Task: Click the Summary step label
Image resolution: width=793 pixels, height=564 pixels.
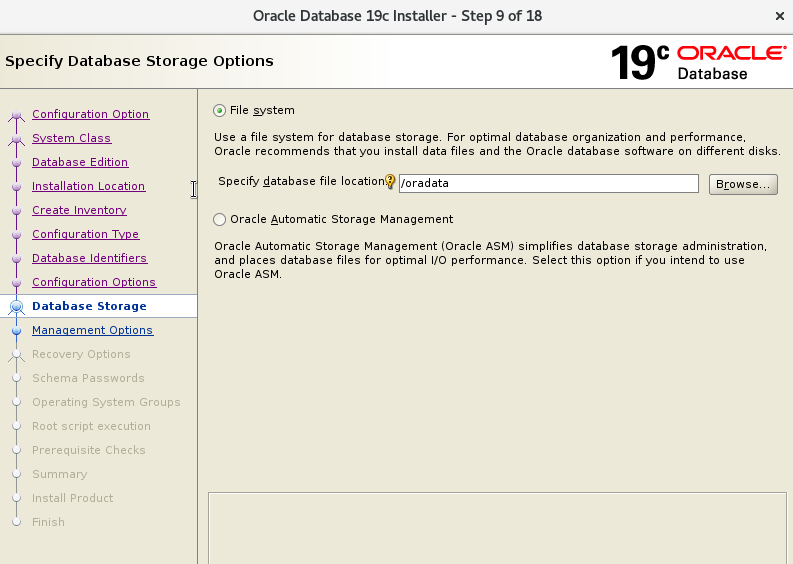Action: coord(60,474)
